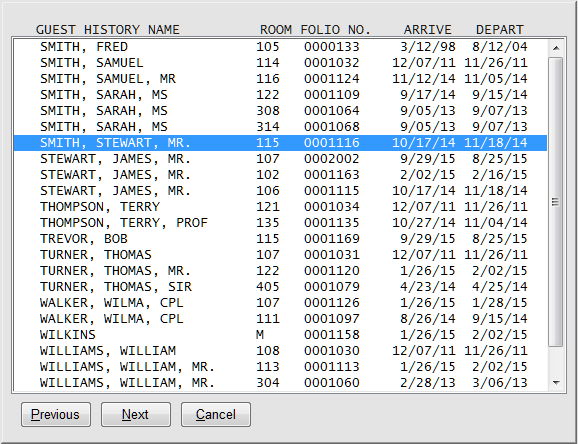The height and width of the screenshot is (444, 578).
Task: Choose WILLIAMS, WILLIAM, MR. room 304
Action: click(281, 383)
